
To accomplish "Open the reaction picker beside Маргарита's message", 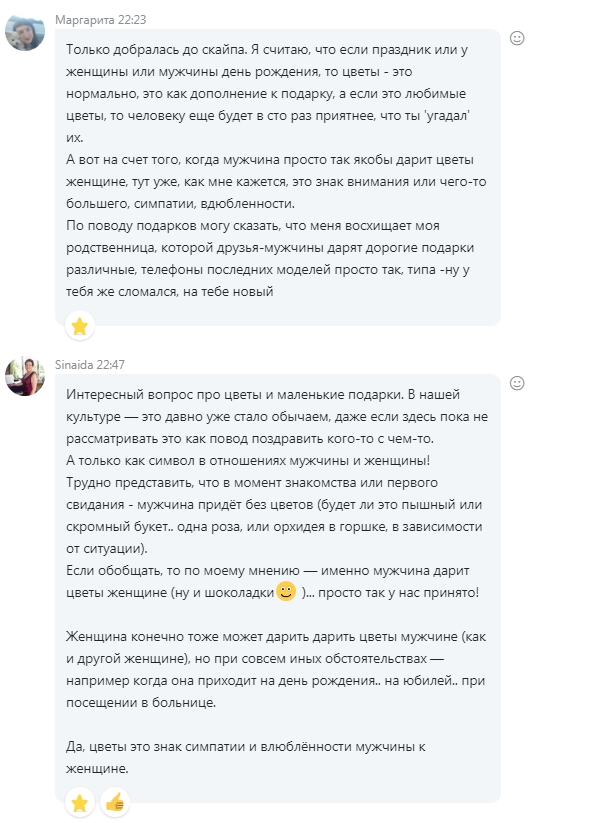I will coord(517,38).
